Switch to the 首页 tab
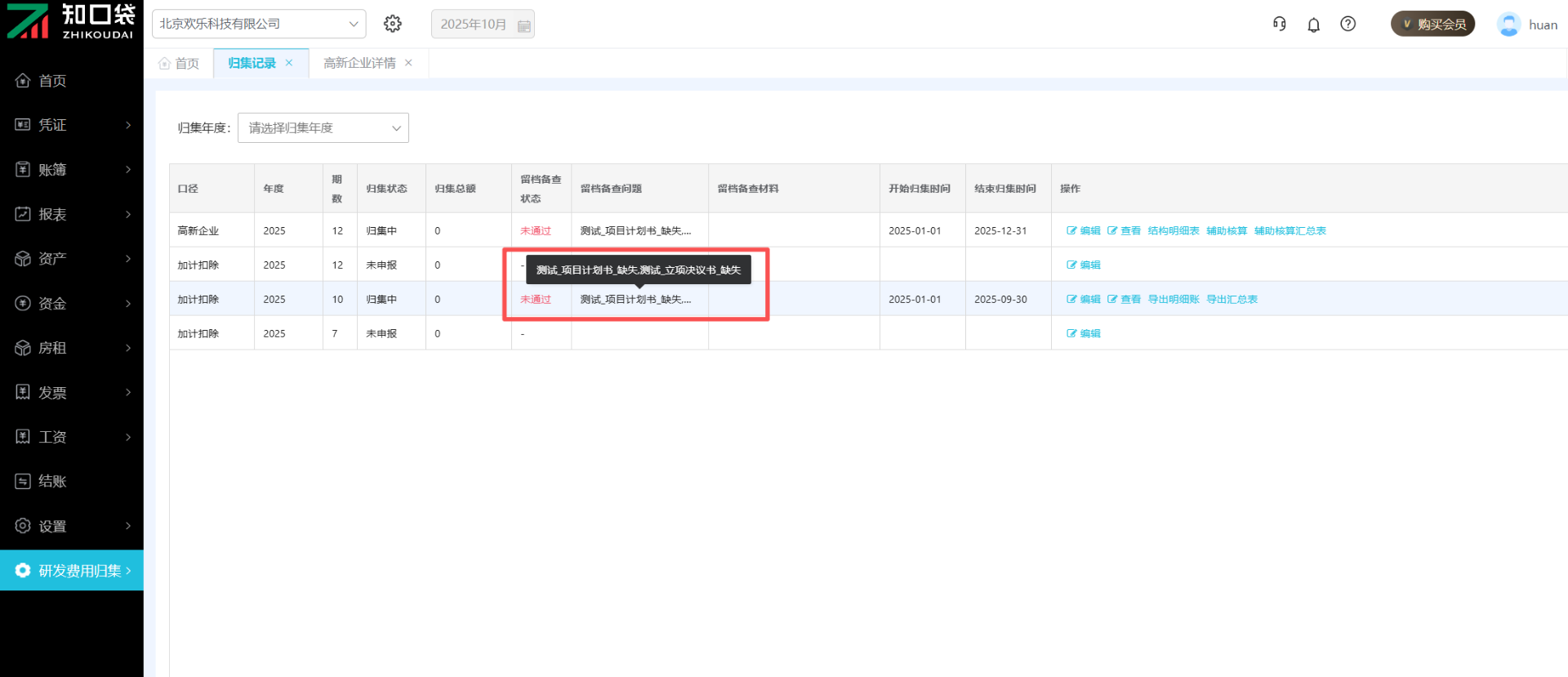This screenshot has height=677, width=1568. click(180, 64)
